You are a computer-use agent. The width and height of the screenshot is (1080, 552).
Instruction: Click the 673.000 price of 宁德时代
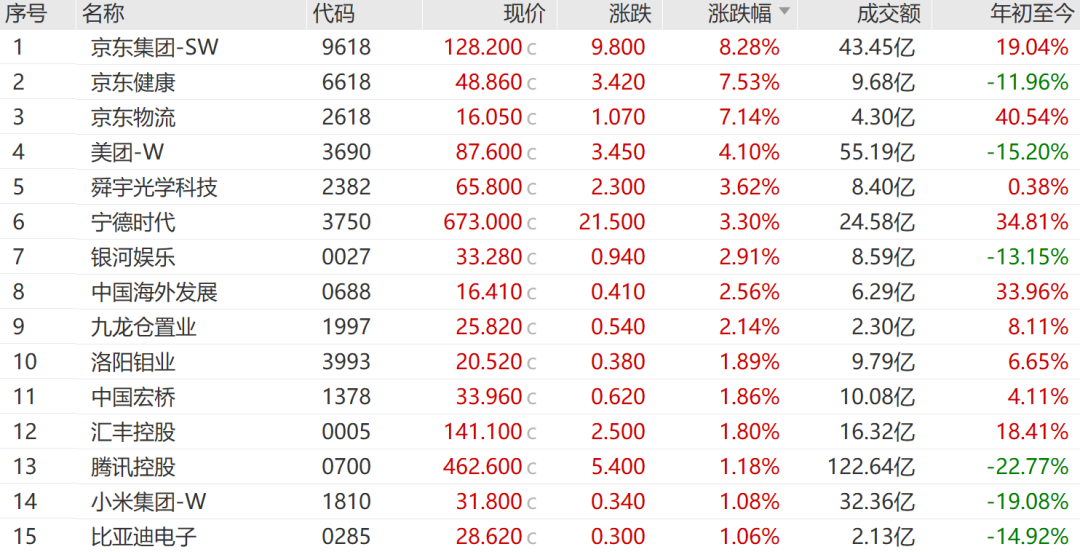click(x=483, y=222)
